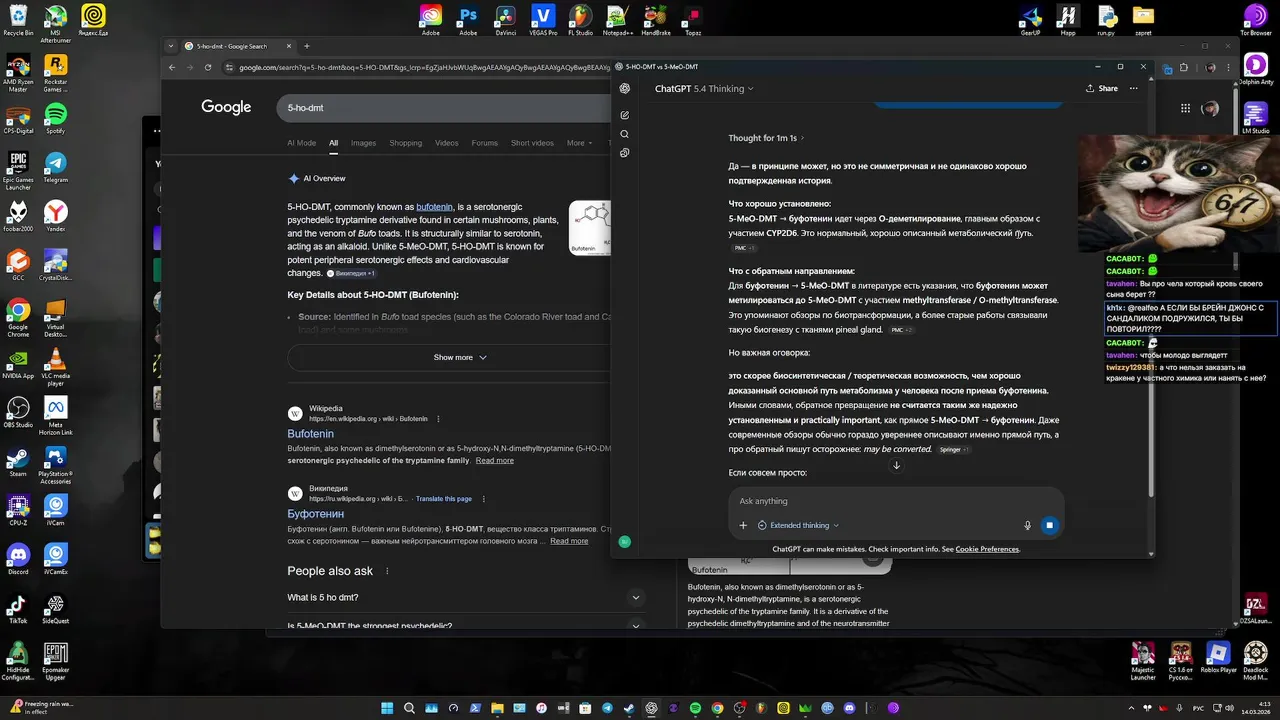Open the Google apps grid icon
Image resolution: width=1280 pixels, height=720 pixels.
tap(1186, 108)
